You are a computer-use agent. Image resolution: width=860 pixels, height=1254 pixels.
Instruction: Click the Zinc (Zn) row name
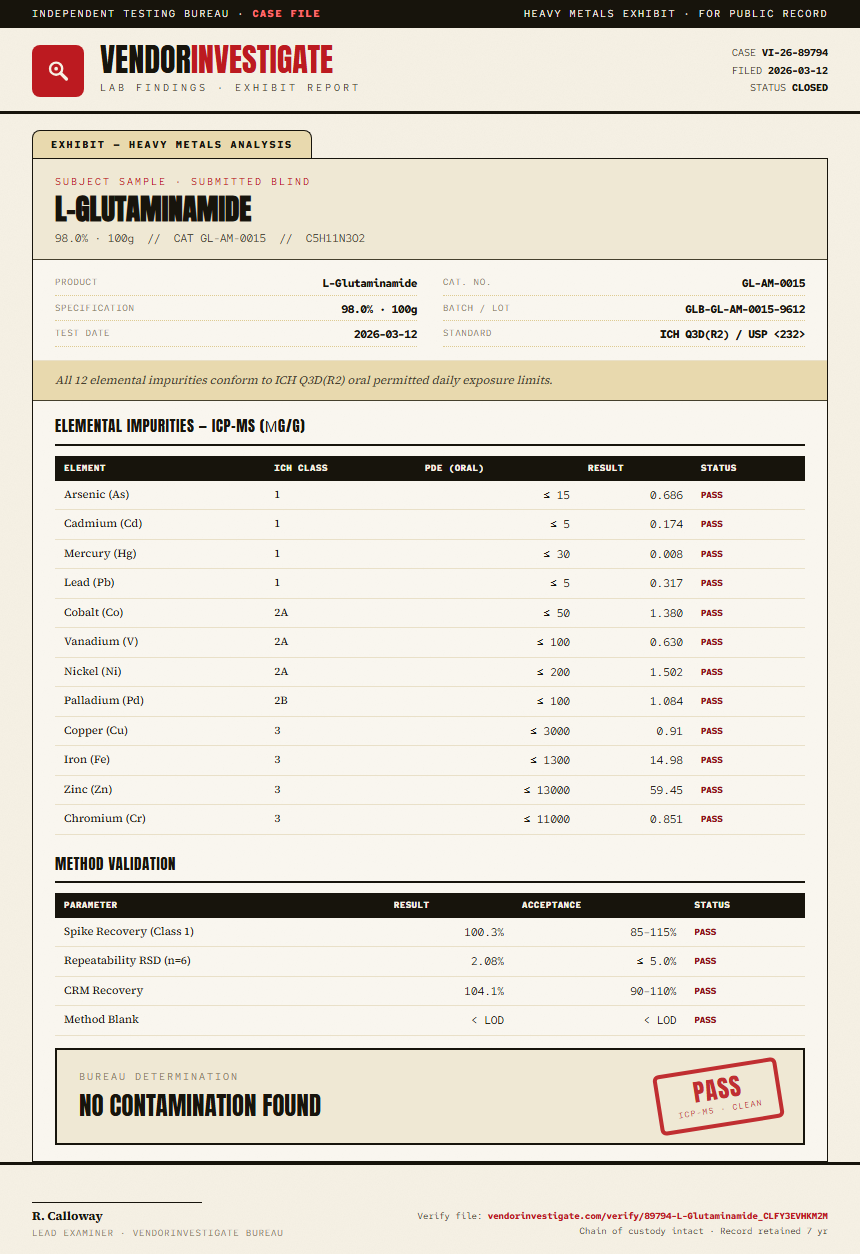88,790
